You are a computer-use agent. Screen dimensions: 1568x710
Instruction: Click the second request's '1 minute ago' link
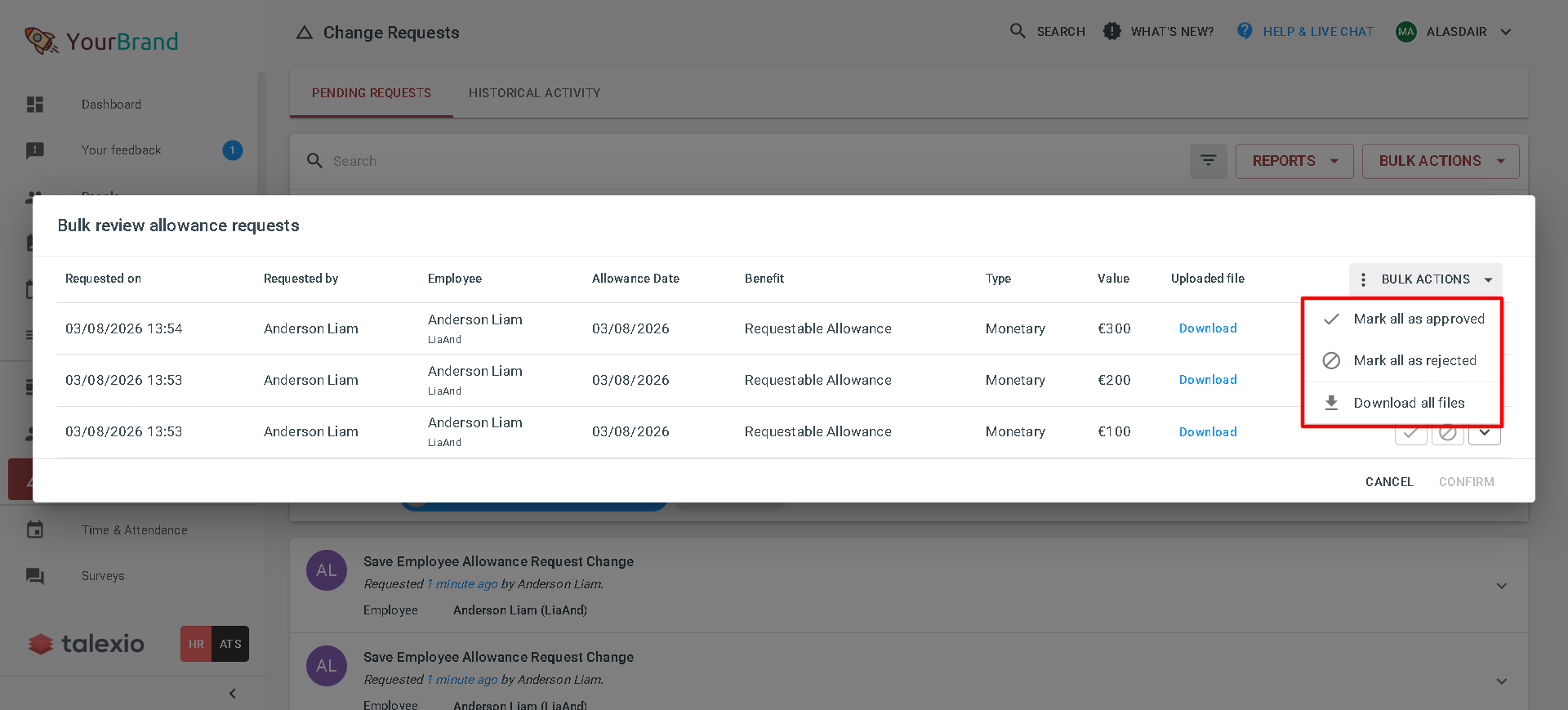click(x=462, y=680)
